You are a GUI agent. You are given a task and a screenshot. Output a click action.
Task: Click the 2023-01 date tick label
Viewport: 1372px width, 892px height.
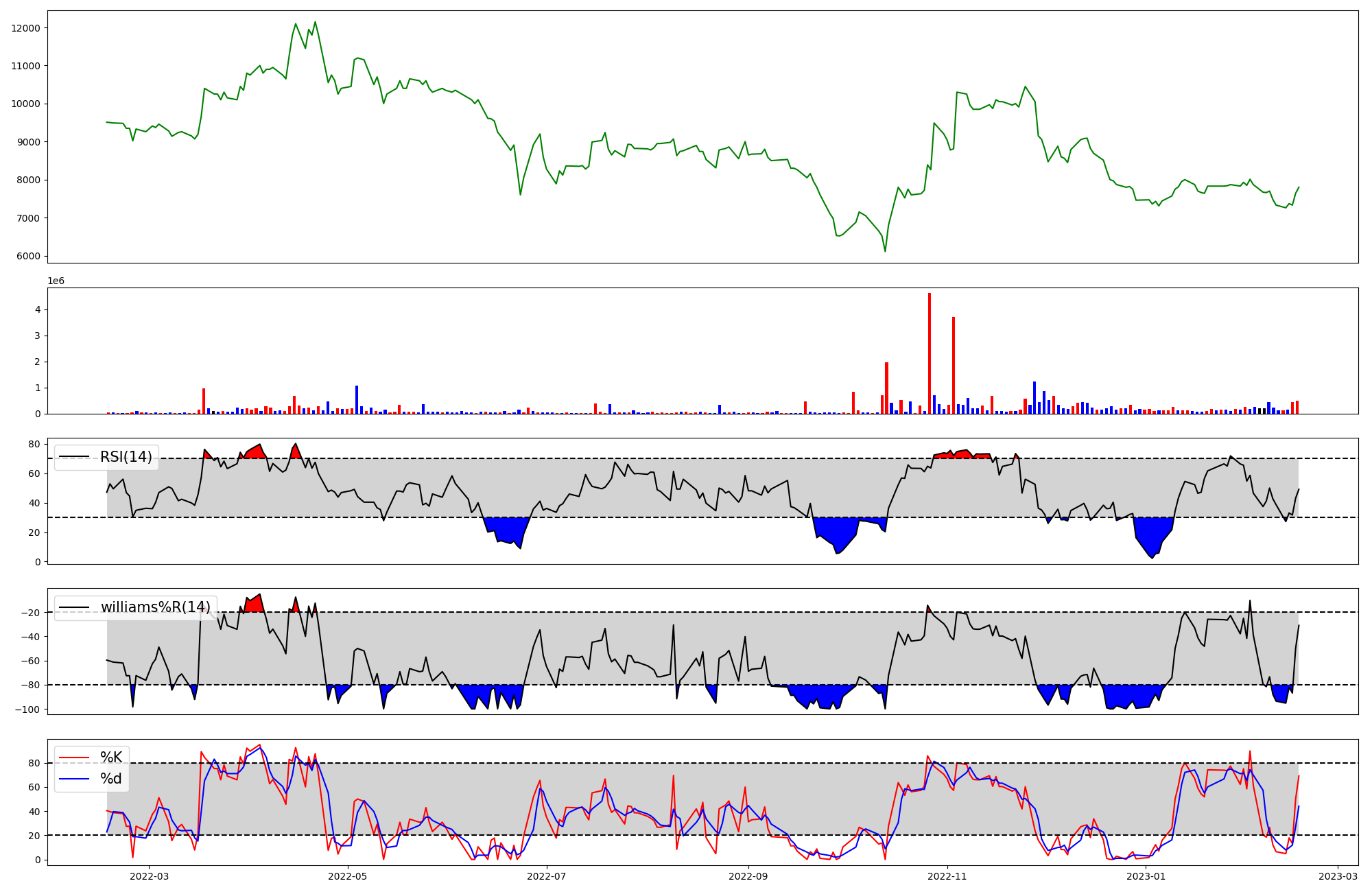click(1146, 876)
